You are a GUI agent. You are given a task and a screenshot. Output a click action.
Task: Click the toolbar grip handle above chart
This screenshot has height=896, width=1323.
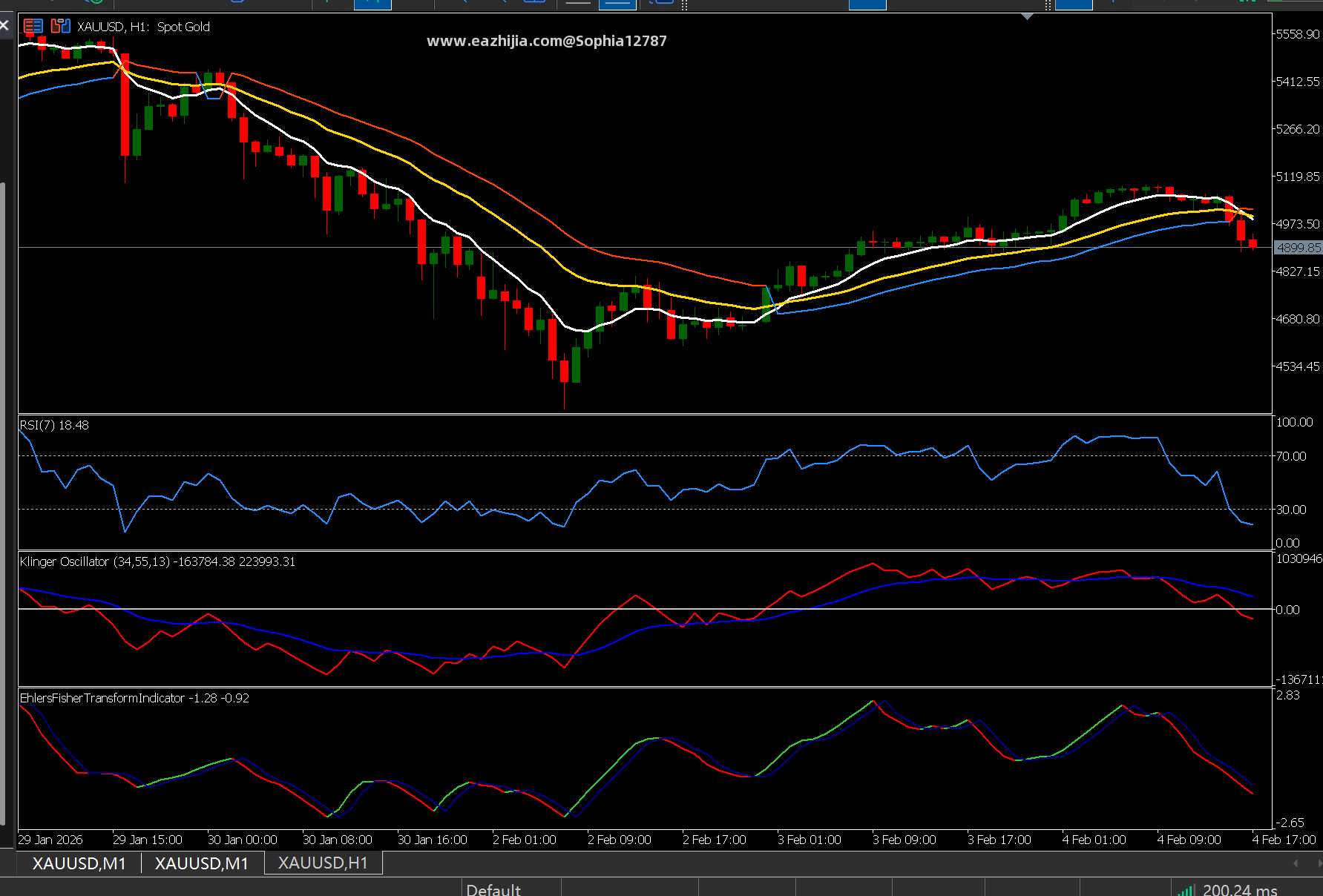click(684, 5)
